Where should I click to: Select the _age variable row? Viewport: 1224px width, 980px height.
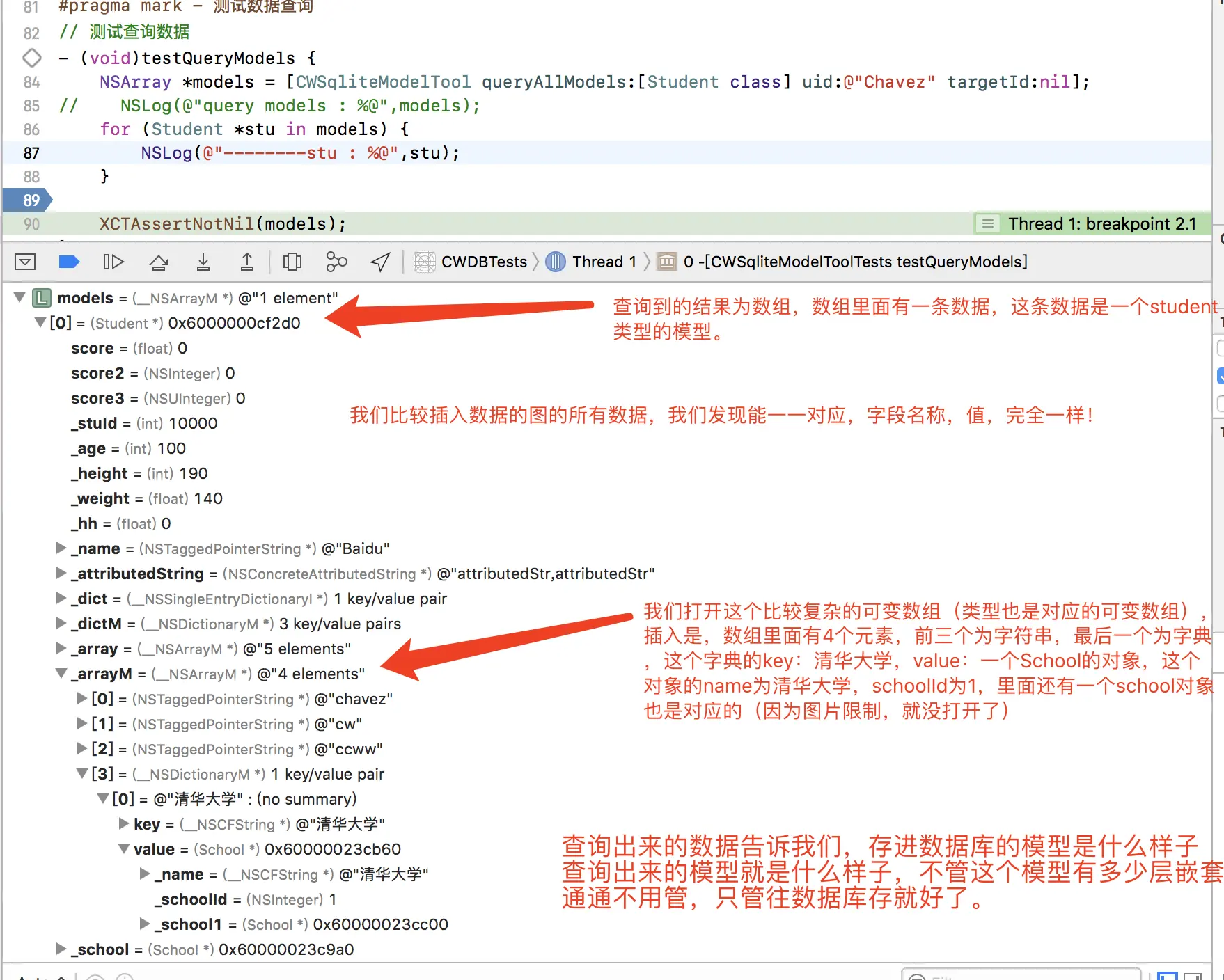click(x=128, y=448)
